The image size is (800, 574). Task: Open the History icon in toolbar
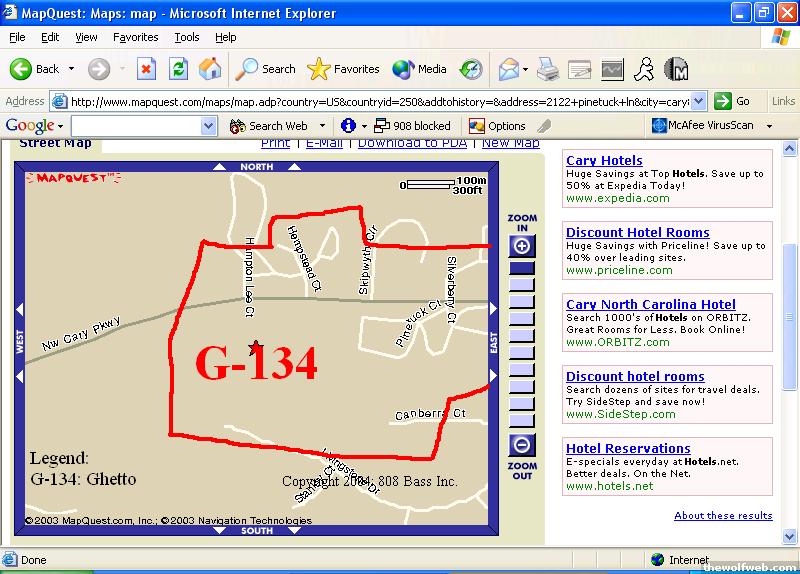coord(471,69)
